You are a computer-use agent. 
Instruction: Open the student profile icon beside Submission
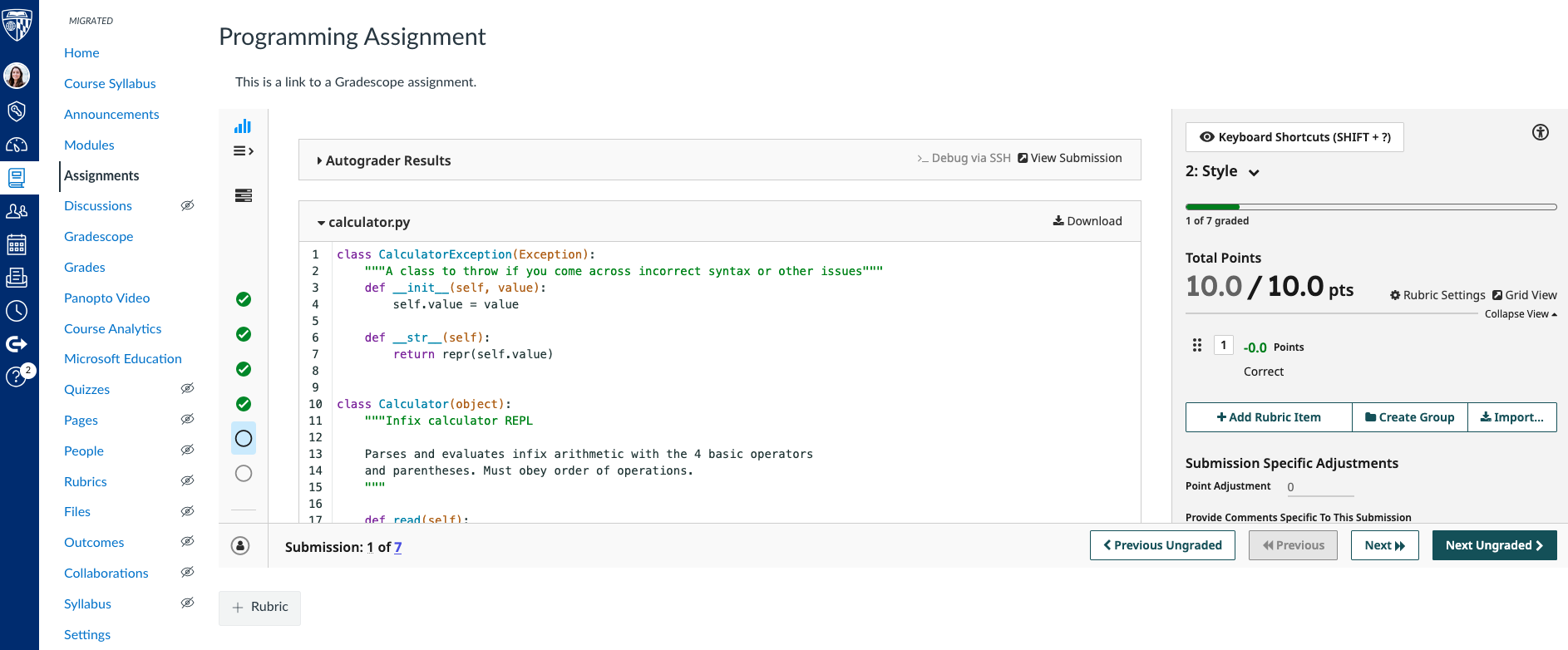240,546
